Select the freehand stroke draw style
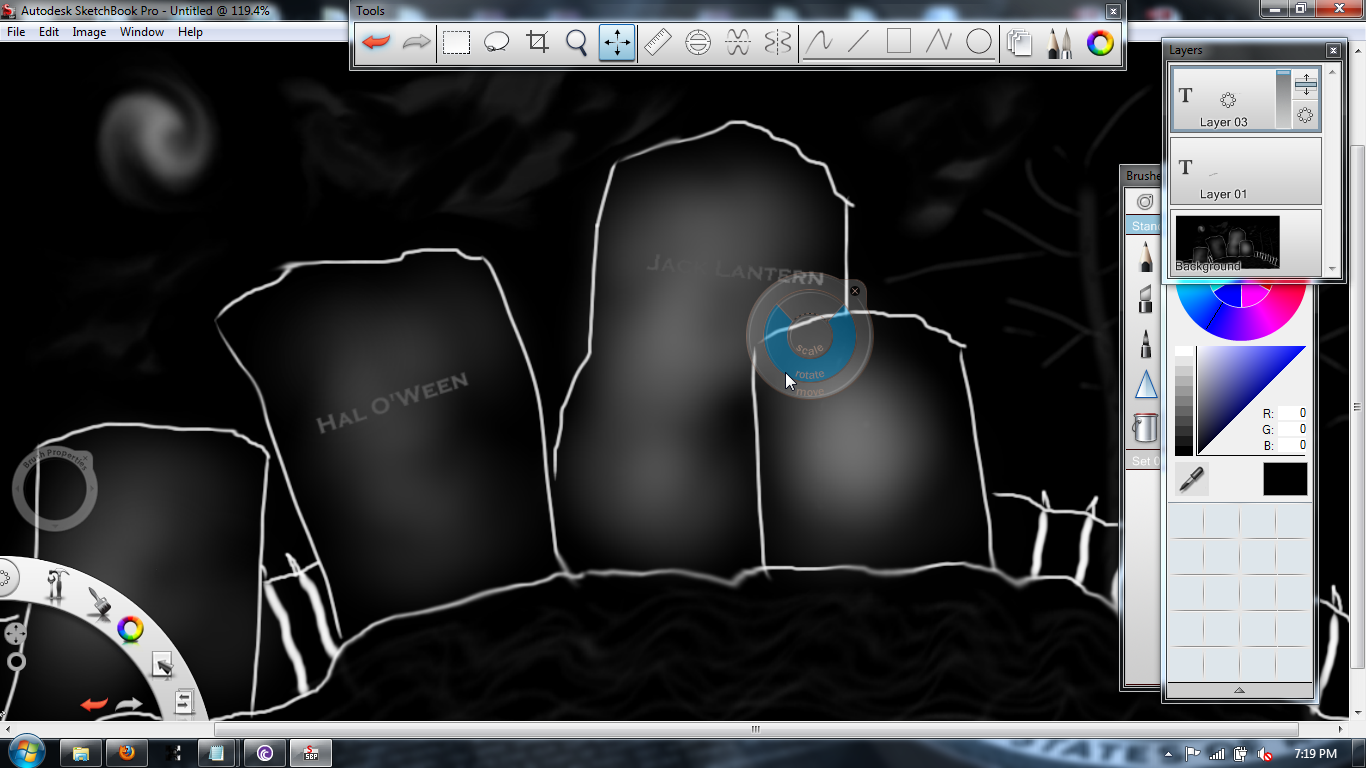Viewport: 1366px width, 768px height. [x=819, y=43]
